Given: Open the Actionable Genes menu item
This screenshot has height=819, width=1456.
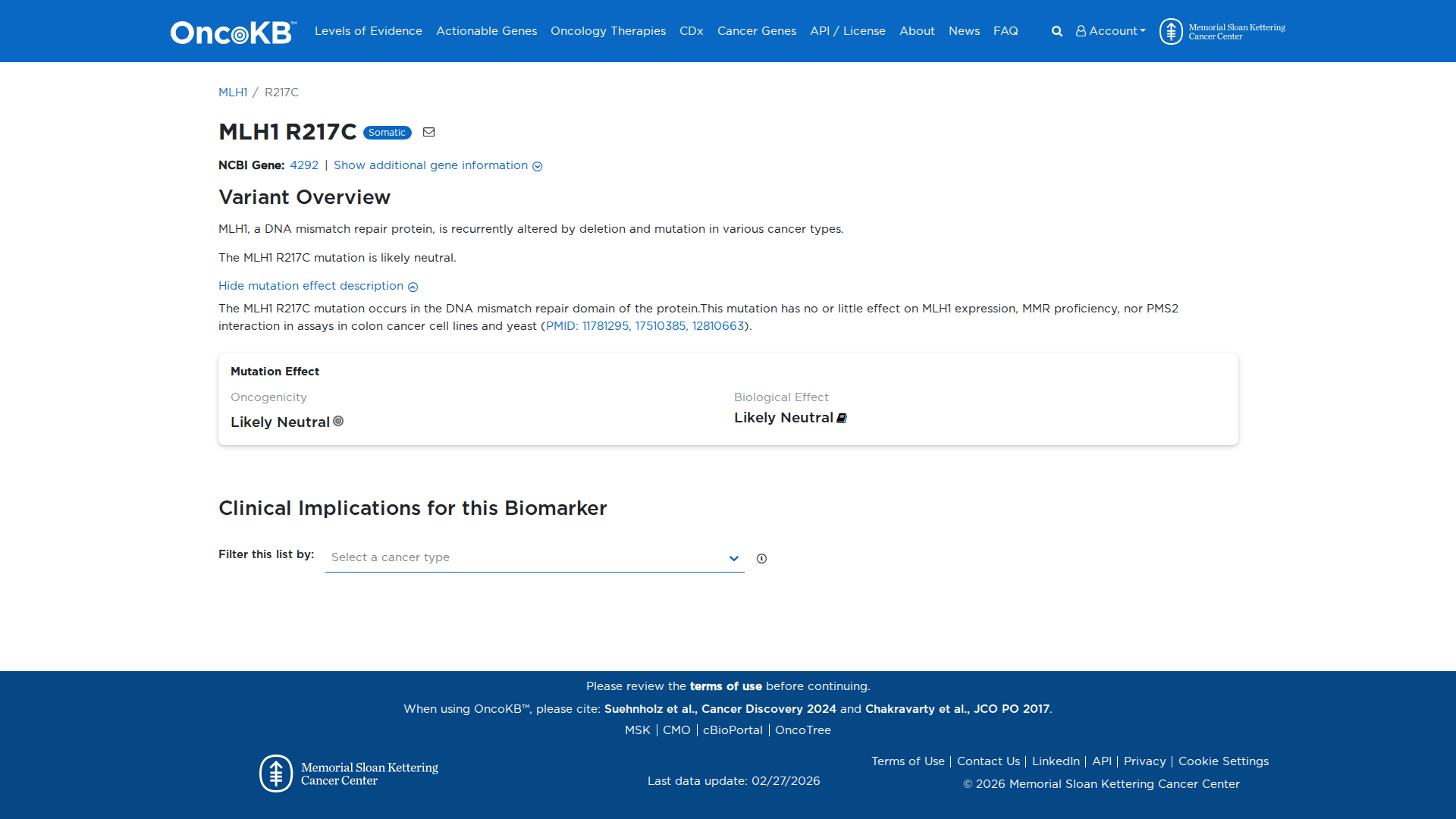Looking at the screenshot, I should coord(486,31).
